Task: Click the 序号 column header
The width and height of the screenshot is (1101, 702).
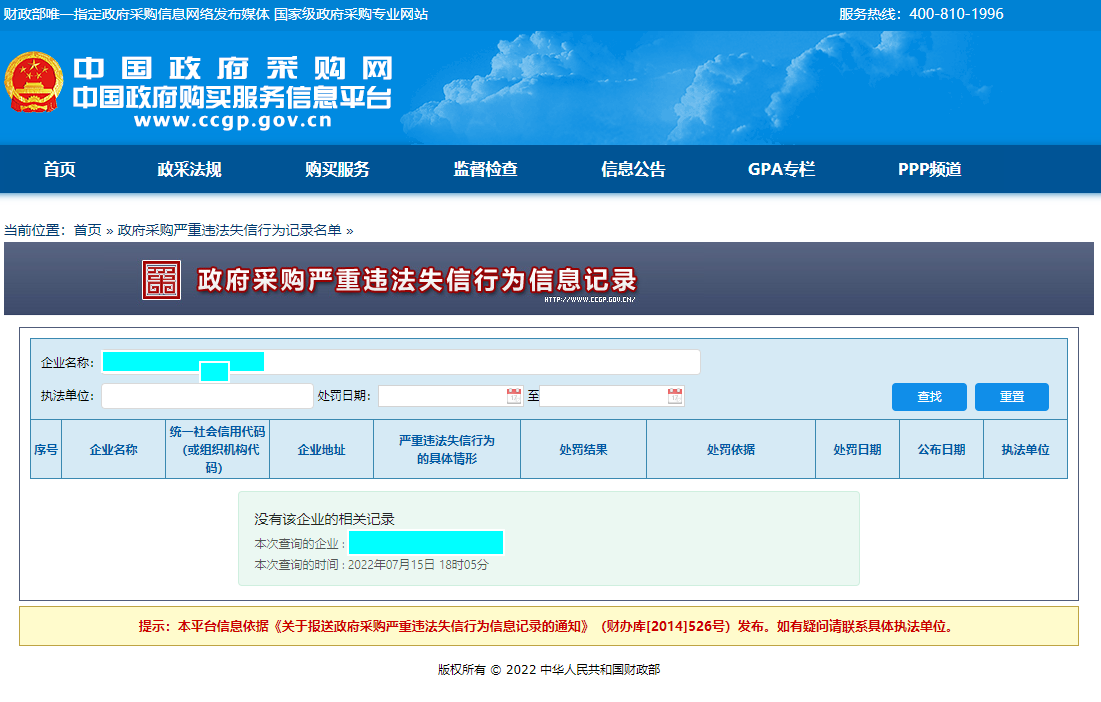Action: click(46, 449)
